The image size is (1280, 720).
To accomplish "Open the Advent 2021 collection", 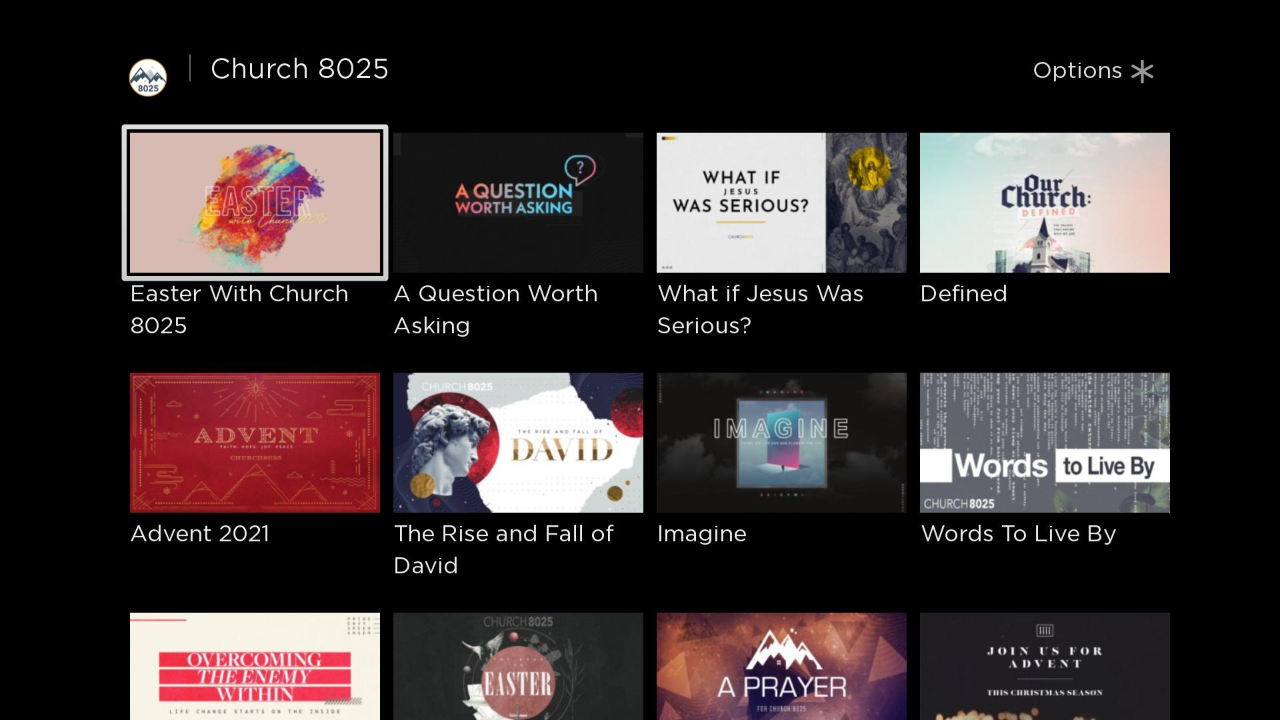I will coord(254,442).
